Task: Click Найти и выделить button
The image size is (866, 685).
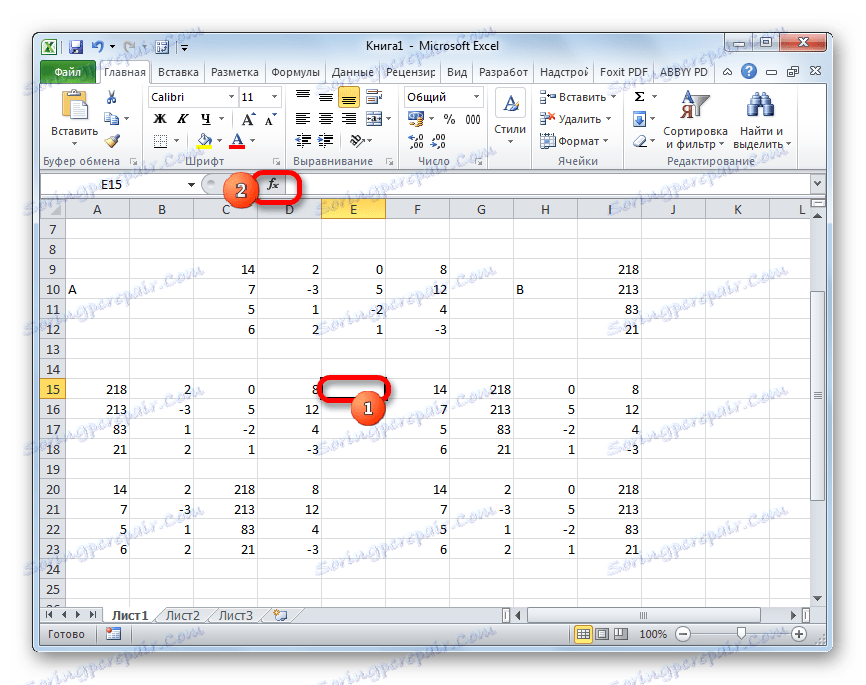Action: click(761, 120)
